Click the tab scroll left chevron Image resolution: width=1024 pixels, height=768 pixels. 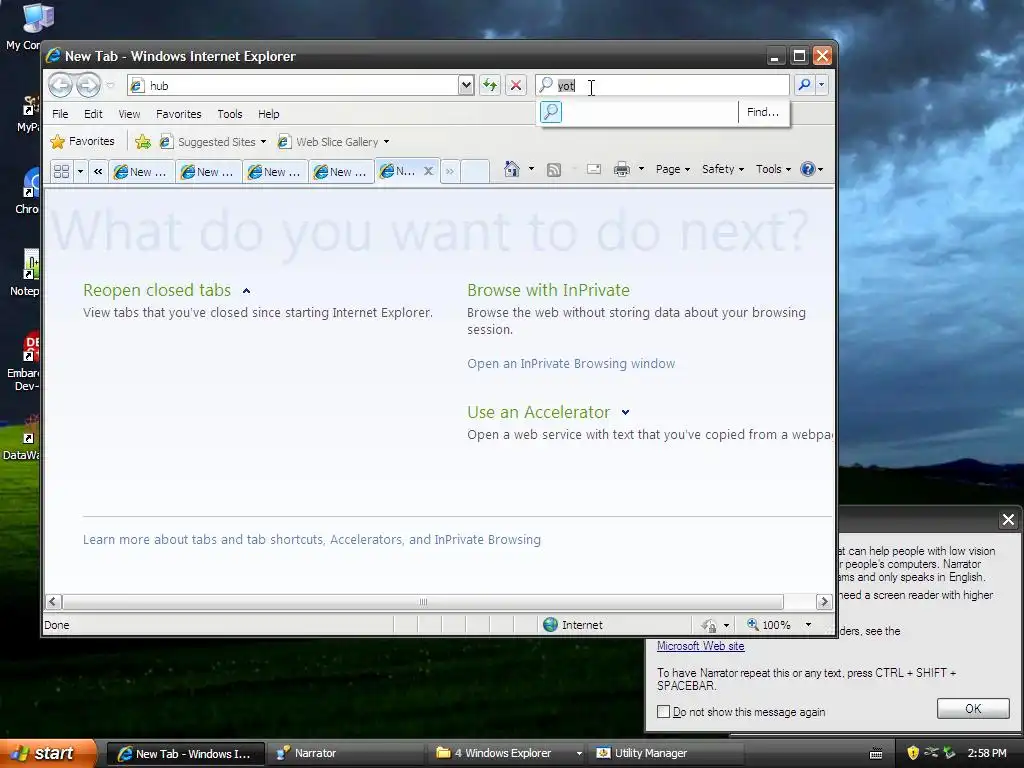pos(98,171)
